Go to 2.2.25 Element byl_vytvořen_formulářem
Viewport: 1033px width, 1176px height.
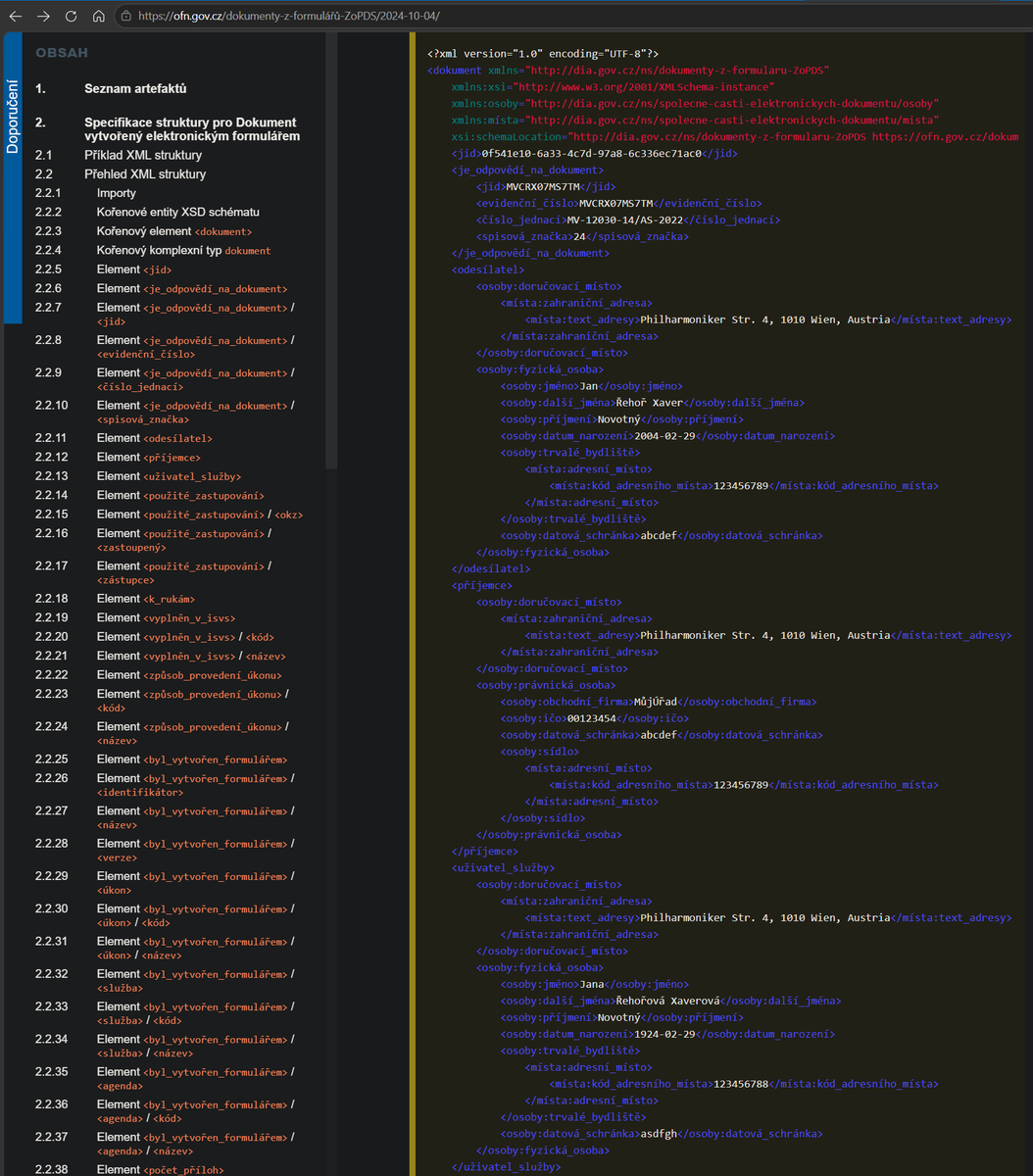pos(192,759)
